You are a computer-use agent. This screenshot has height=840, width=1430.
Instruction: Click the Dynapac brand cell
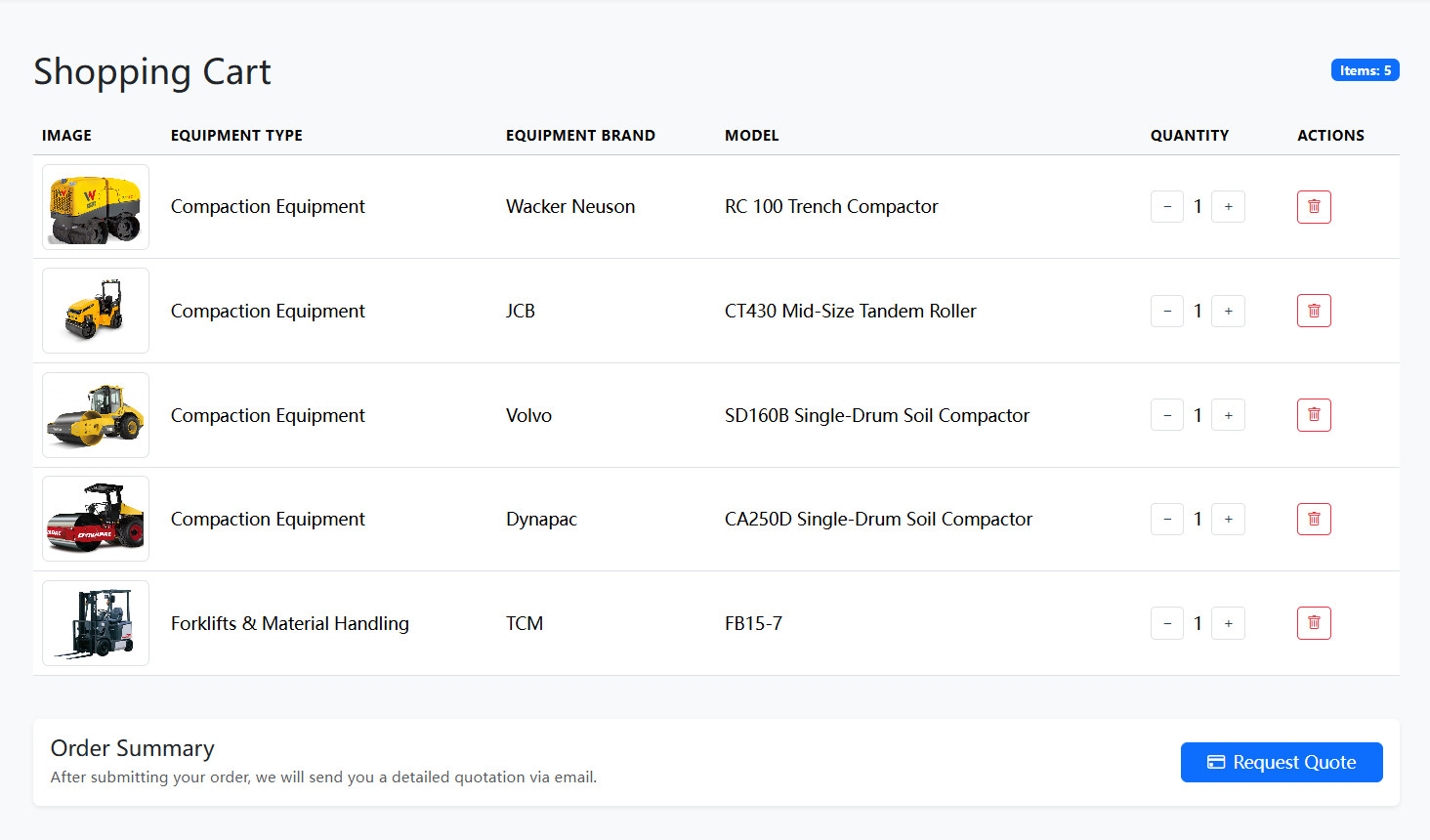541,519
